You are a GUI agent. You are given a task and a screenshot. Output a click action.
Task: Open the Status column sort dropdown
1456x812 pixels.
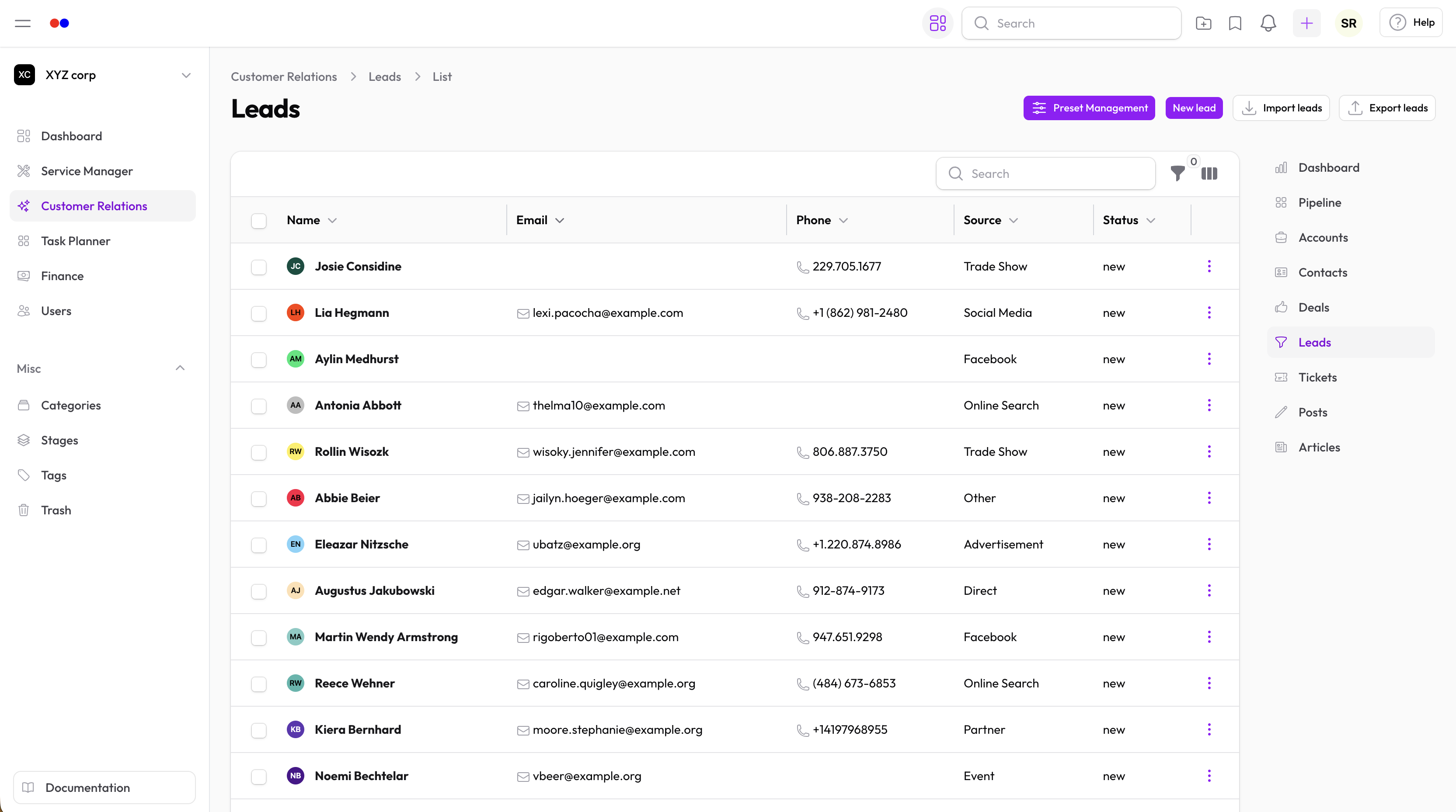[1151, 220]
